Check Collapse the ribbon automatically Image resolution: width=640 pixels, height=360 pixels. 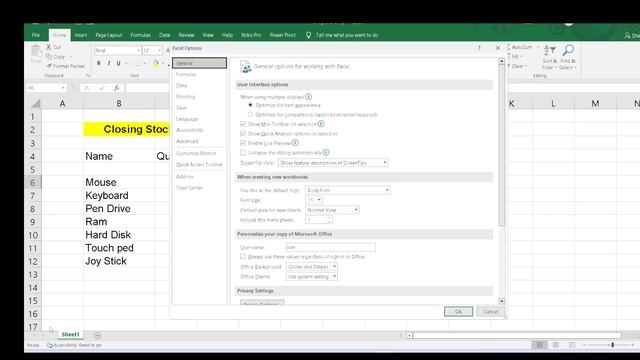tap(243, 152)
